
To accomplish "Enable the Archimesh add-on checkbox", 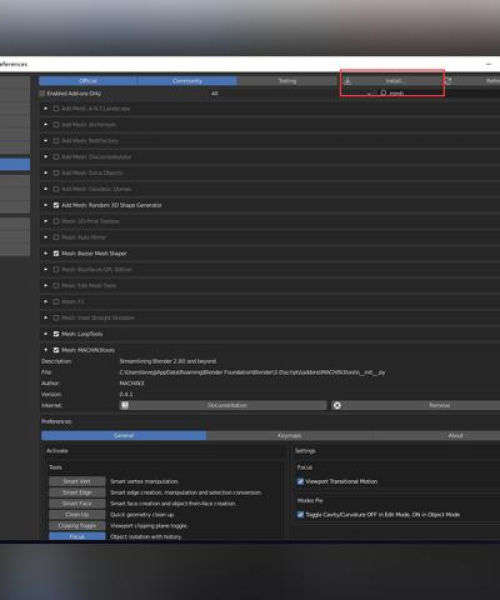I will coord(56,125).
